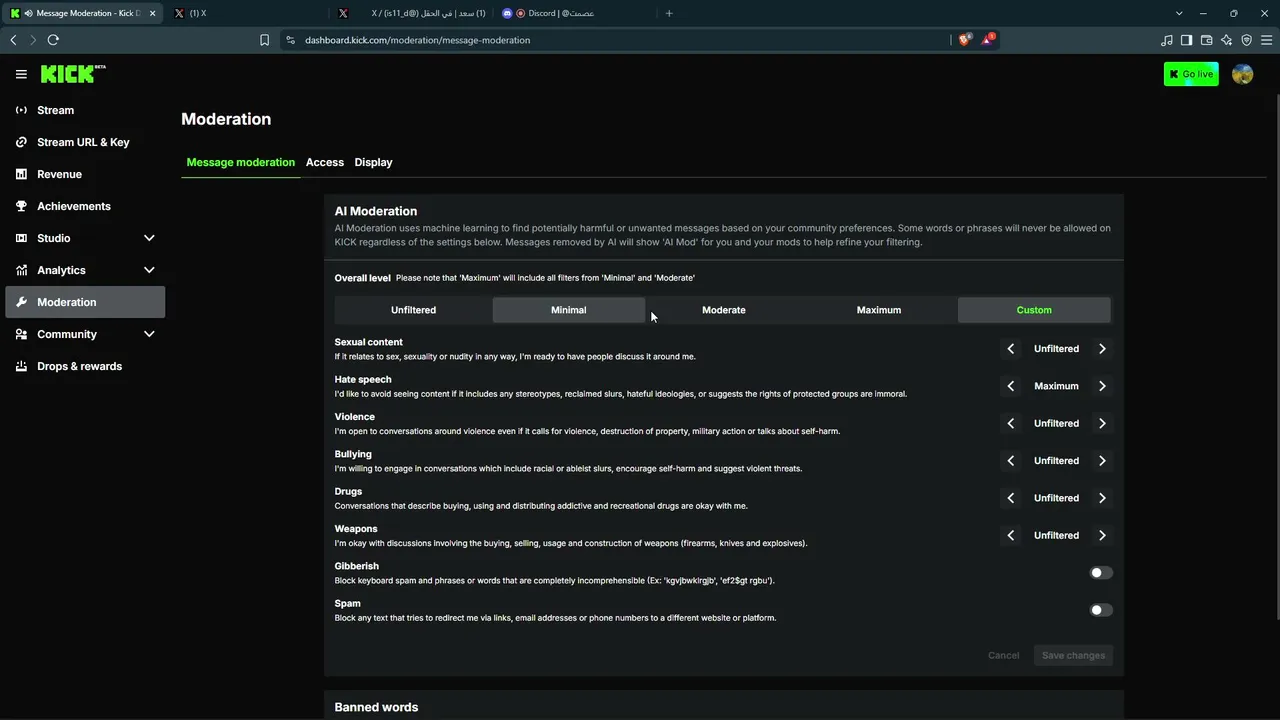Click the Banned words heading
The width and height of the screenshot is (1280, 720).
(x=376, y=707)
